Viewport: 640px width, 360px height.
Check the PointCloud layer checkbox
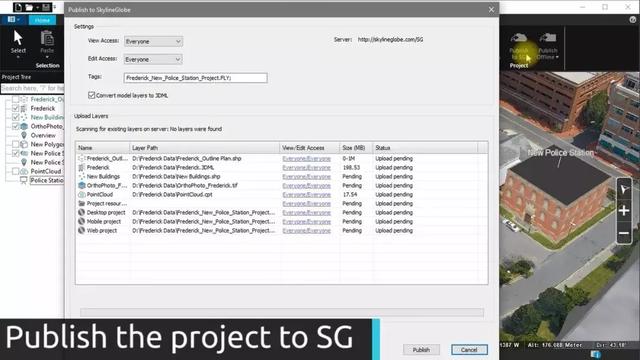(16, 171)
